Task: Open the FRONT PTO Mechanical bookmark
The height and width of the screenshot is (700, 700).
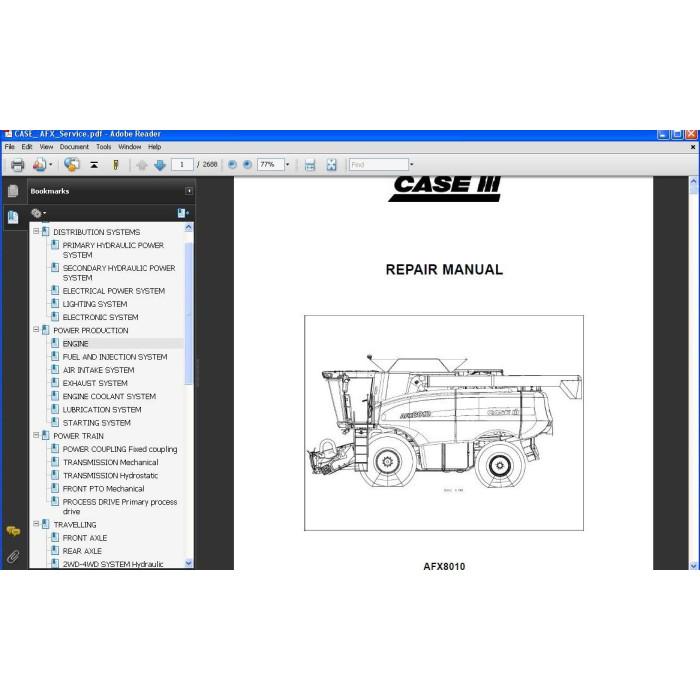Action: tap(103, 489)
